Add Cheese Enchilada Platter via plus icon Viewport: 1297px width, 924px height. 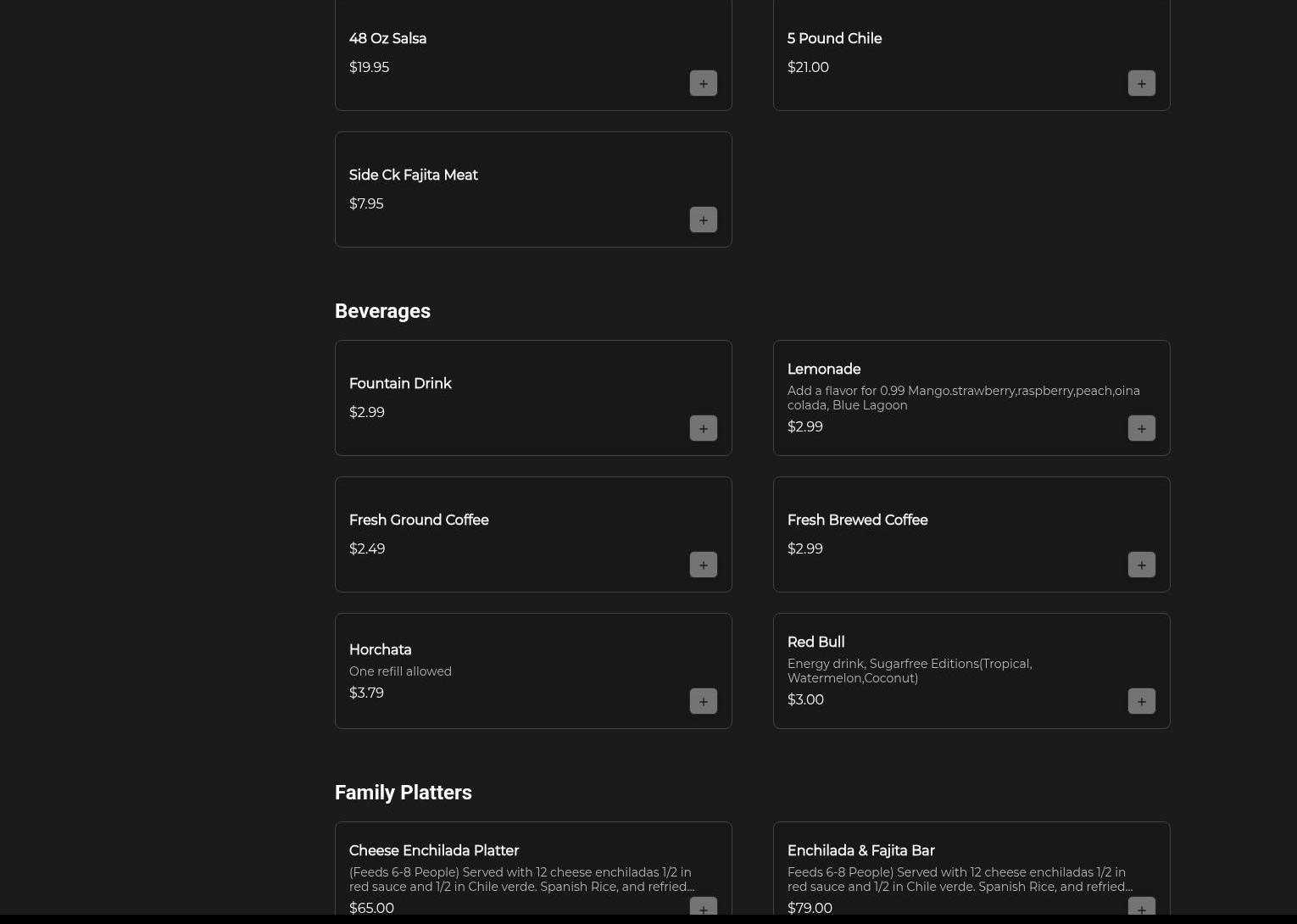(x=703, y=907)
